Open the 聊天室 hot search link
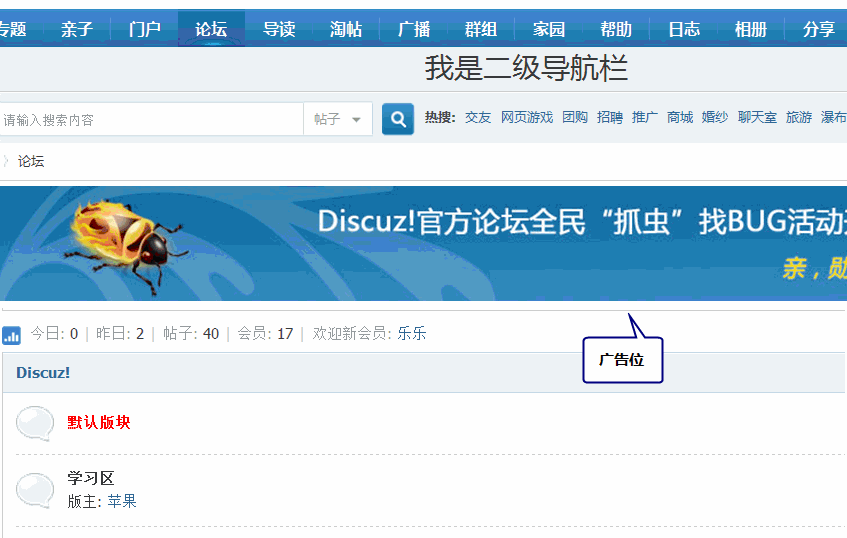 pyautogui.click(x=757, y=117)
